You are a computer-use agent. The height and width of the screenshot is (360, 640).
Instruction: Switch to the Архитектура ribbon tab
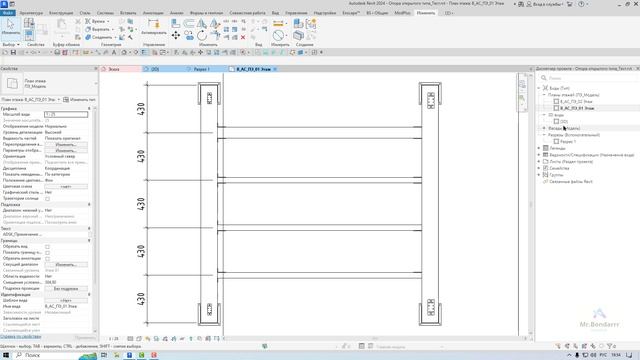point(31,13)
